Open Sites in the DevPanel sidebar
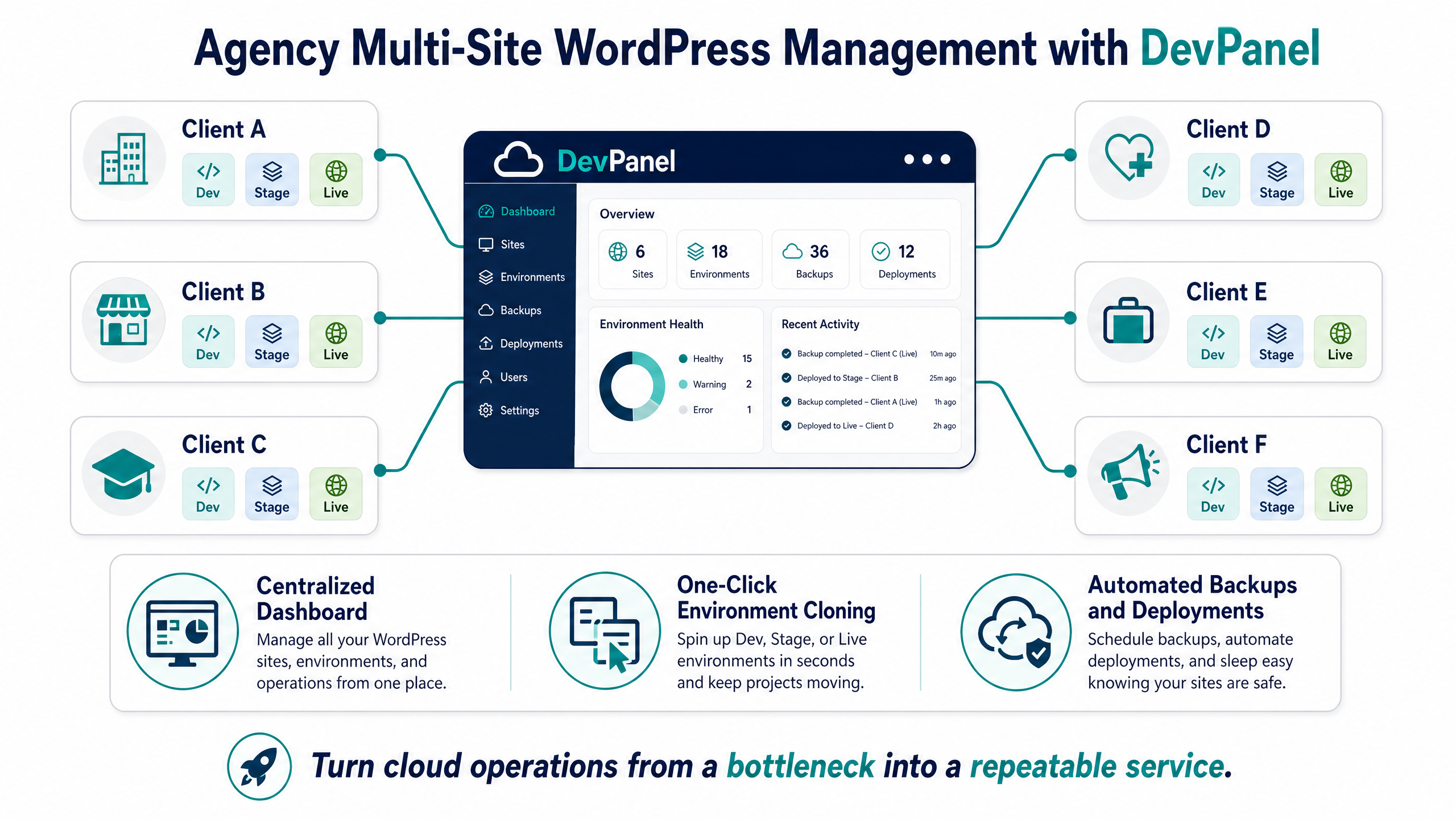 [501, 245]
